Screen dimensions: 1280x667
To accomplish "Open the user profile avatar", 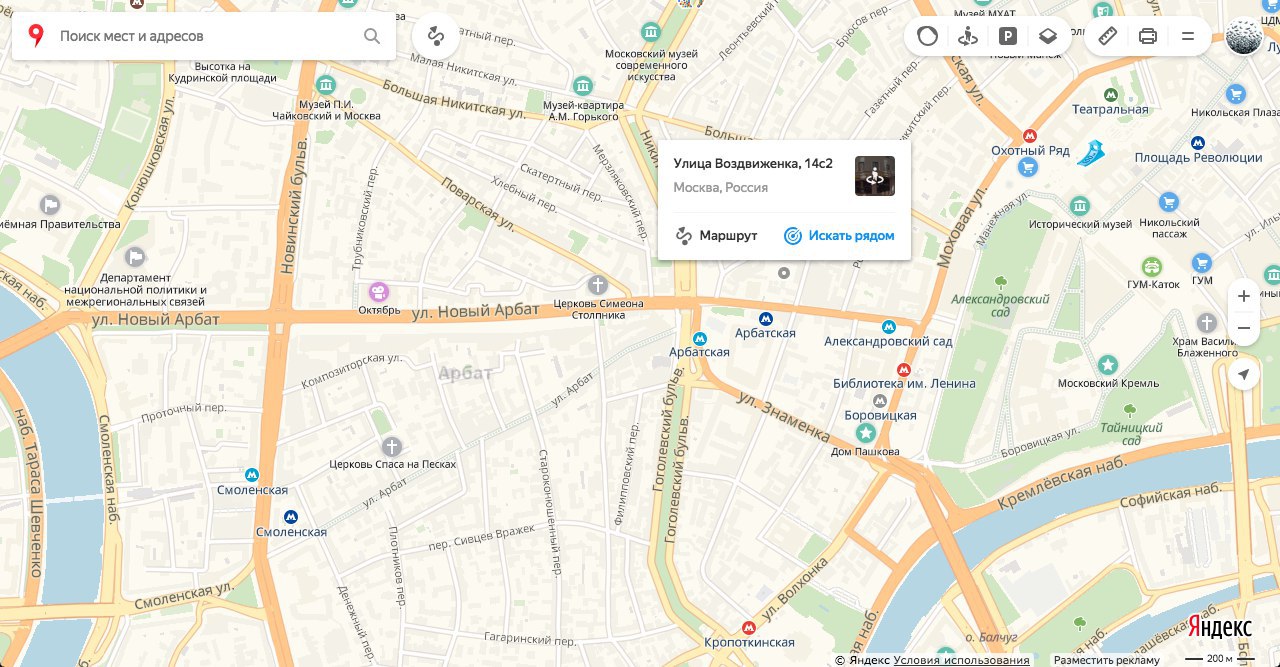I will click(x=1244, y=37).
